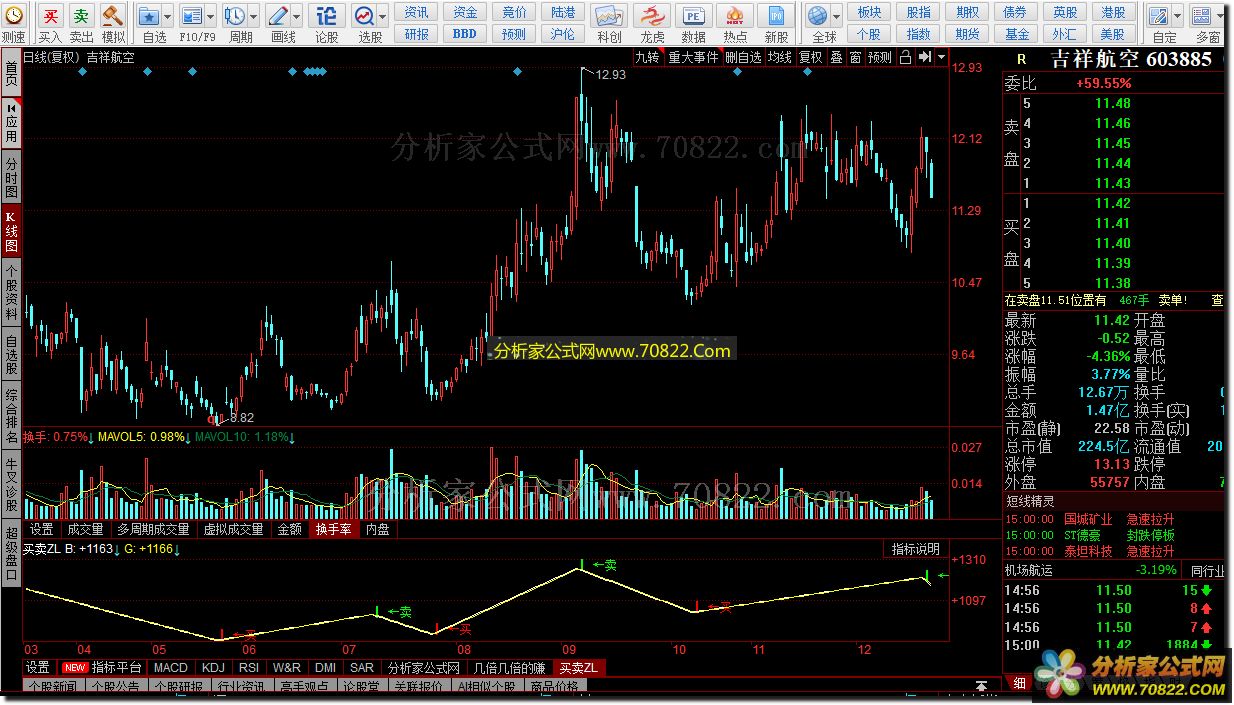This screenshot has height=705, width=1234.
Task: Open the 模拟 simulated trading gavel icon
Action: (x=113, y=16)
